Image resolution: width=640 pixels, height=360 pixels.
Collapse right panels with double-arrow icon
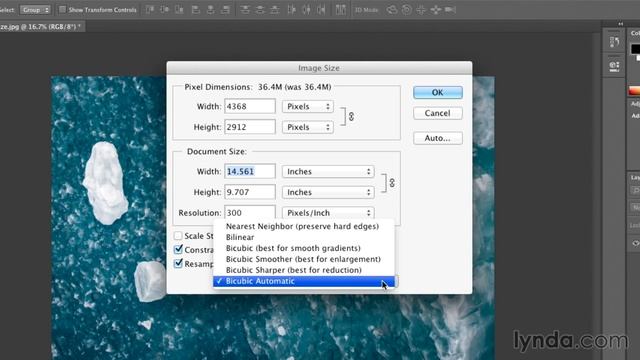click(x=621, y=24)
